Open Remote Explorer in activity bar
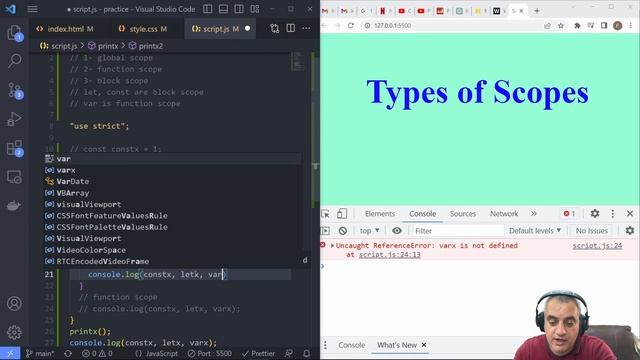The image size is (640, 360). 14,177
